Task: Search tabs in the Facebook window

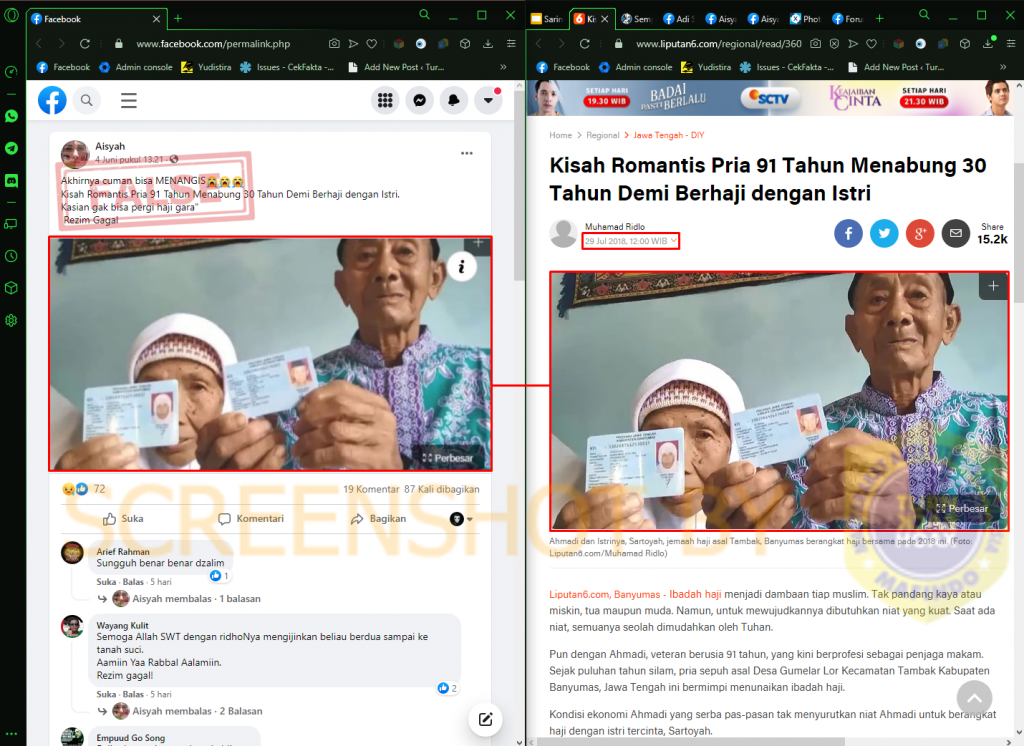Action: click(x=424, y=14)
